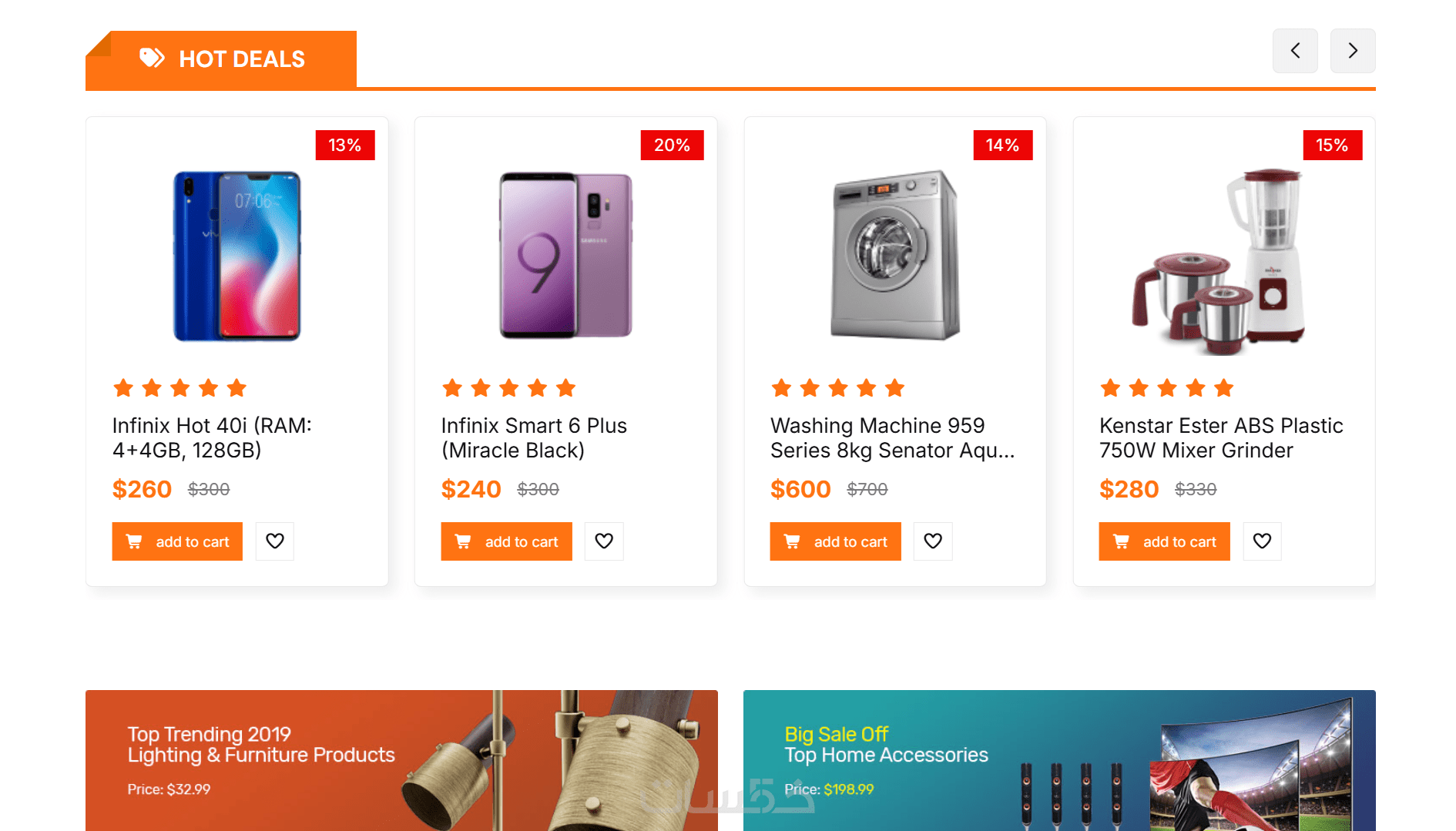The width and height of the screenshot is (1456, 831).
Task: Favorite the Washing Machine 959 with heart
Action: 933,541
